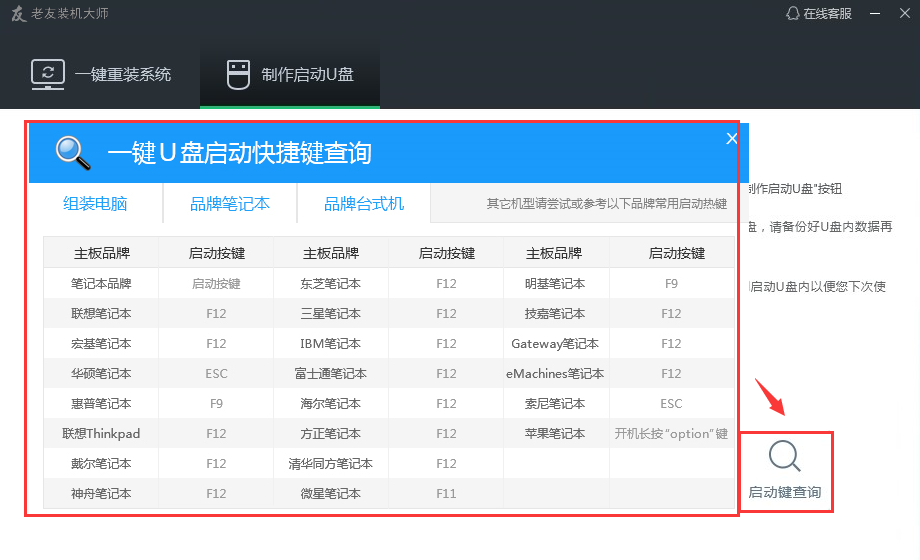The height and width of the screenshot is (560, 920).
Task: Click the 联想笔记本 cell
Action: tap(101, 313)
